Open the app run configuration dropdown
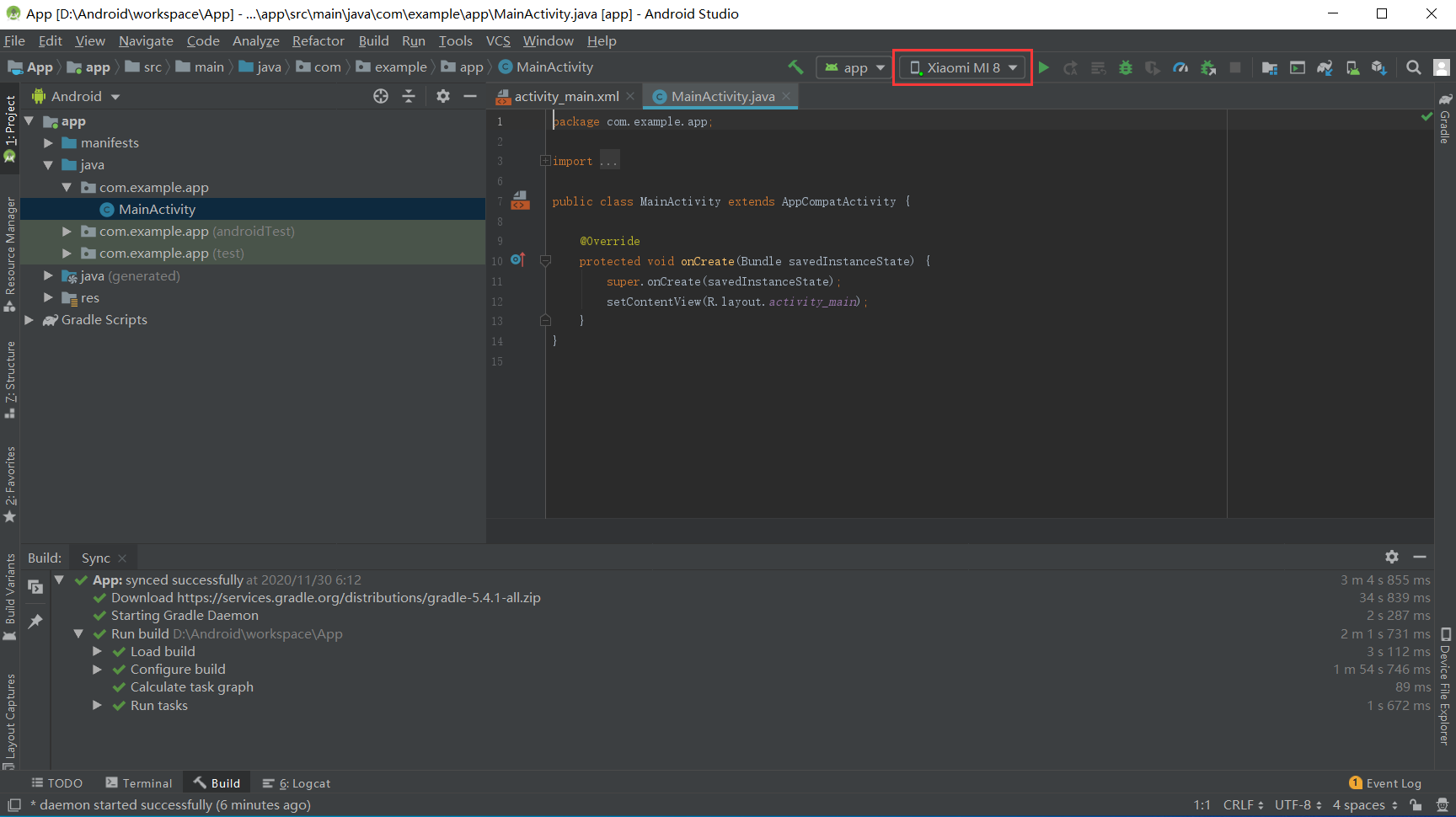Image resolution: width=1456 pixels, height=817 pixels. point(855,67)
